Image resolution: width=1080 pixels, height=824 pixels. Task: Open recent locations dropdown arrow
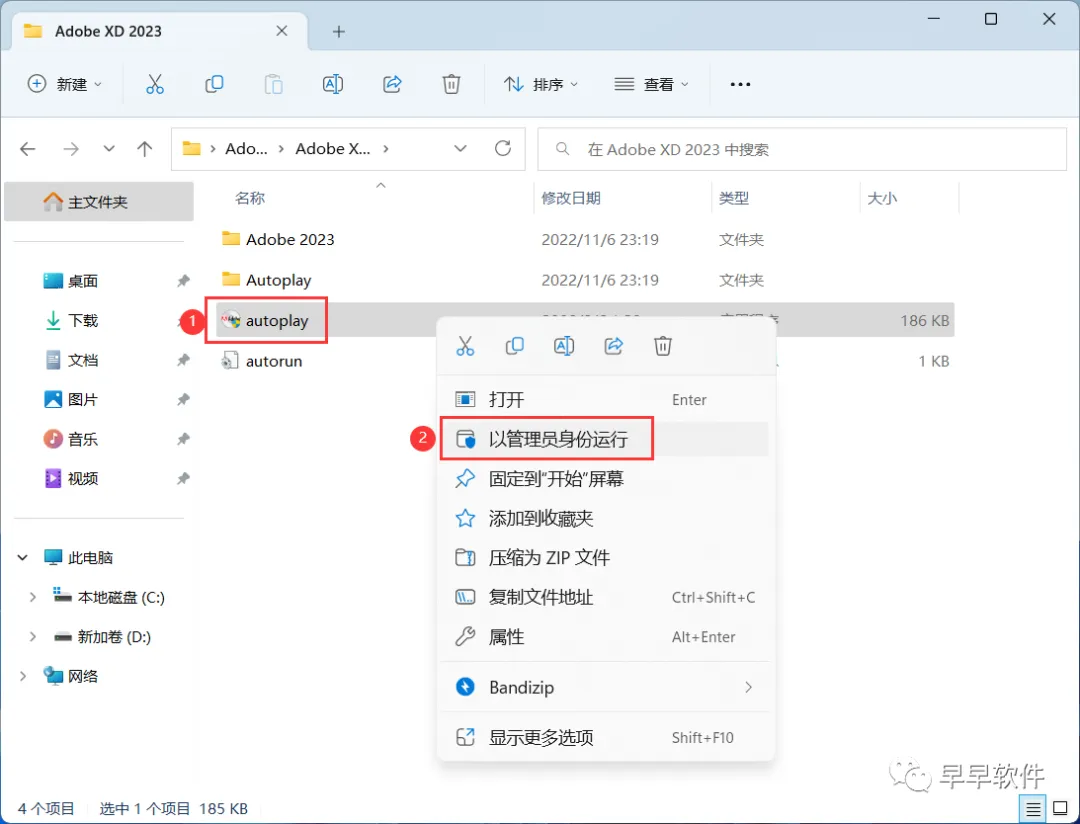pyautogui.click(x=109, y=149)
